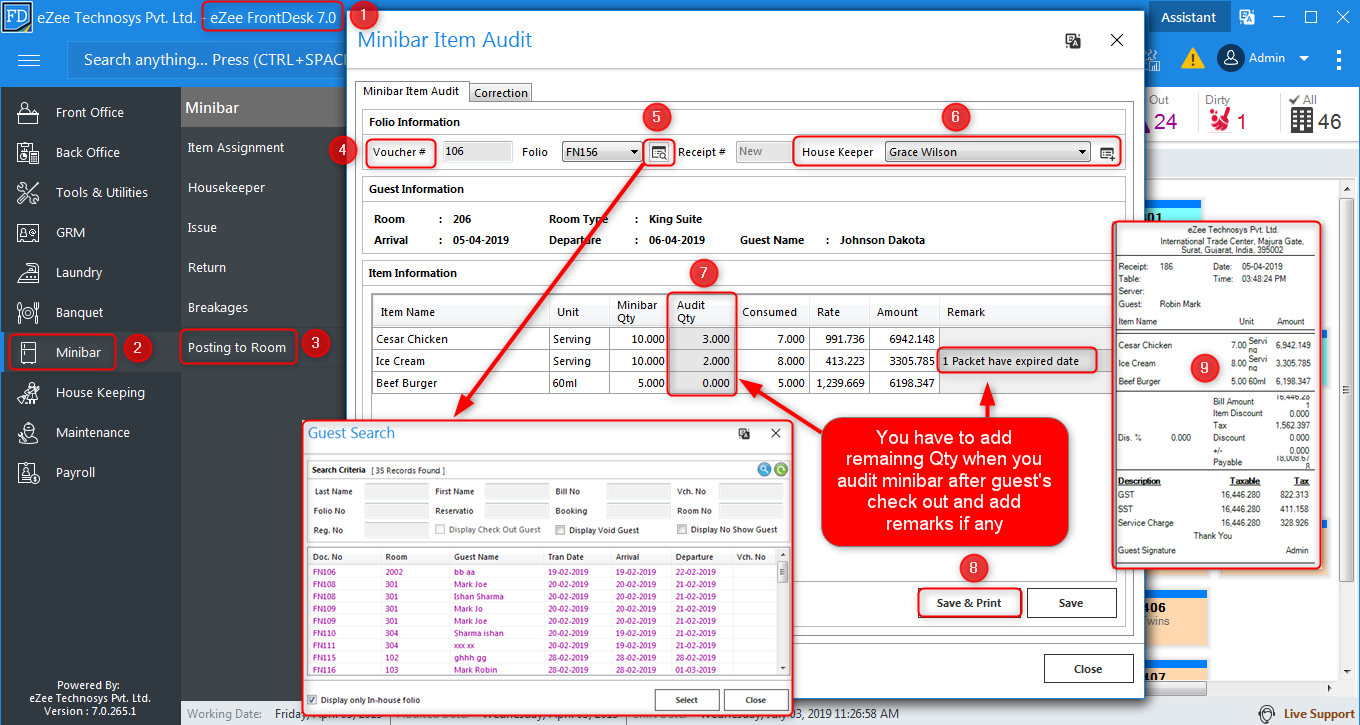This screenshot has height=725, width=1360.
Task: Uncheck Display only In-house folio
Action: pyautogui.click(x=313, y=700)
